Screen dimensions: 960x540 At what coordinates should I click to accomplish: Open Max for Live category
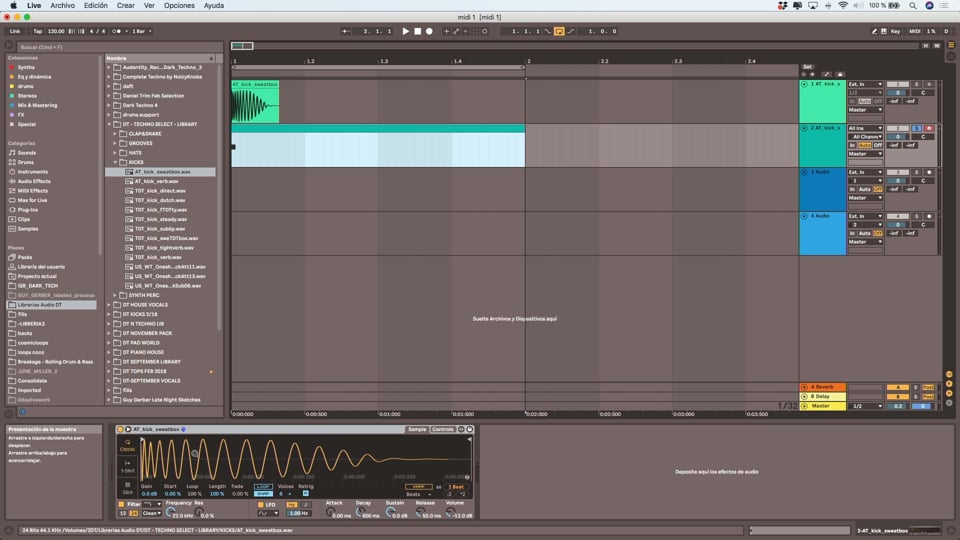point(32,200)
